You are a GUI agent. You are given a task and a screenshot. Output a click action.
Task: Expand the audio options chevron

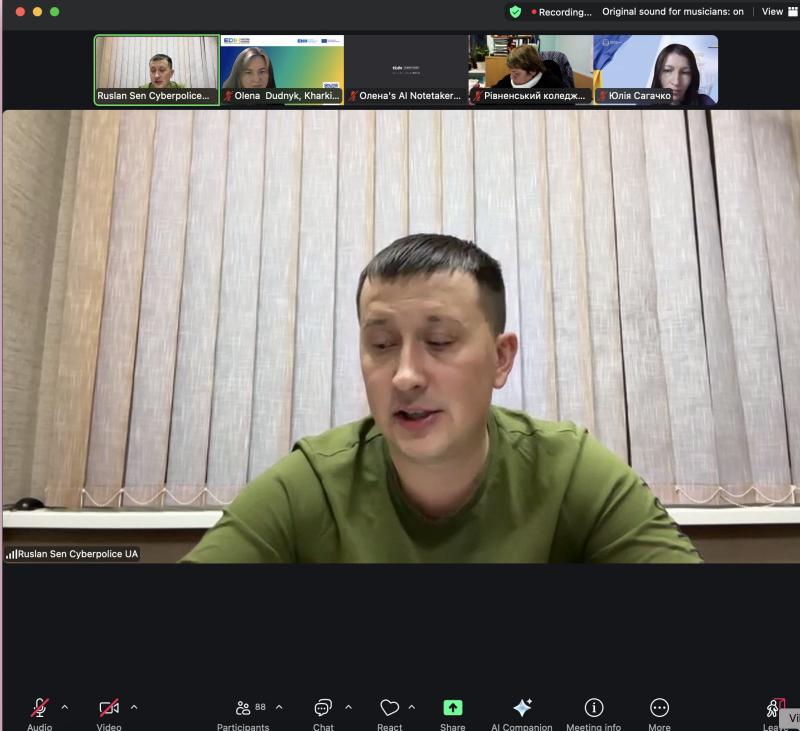click(x=65, y=707)
